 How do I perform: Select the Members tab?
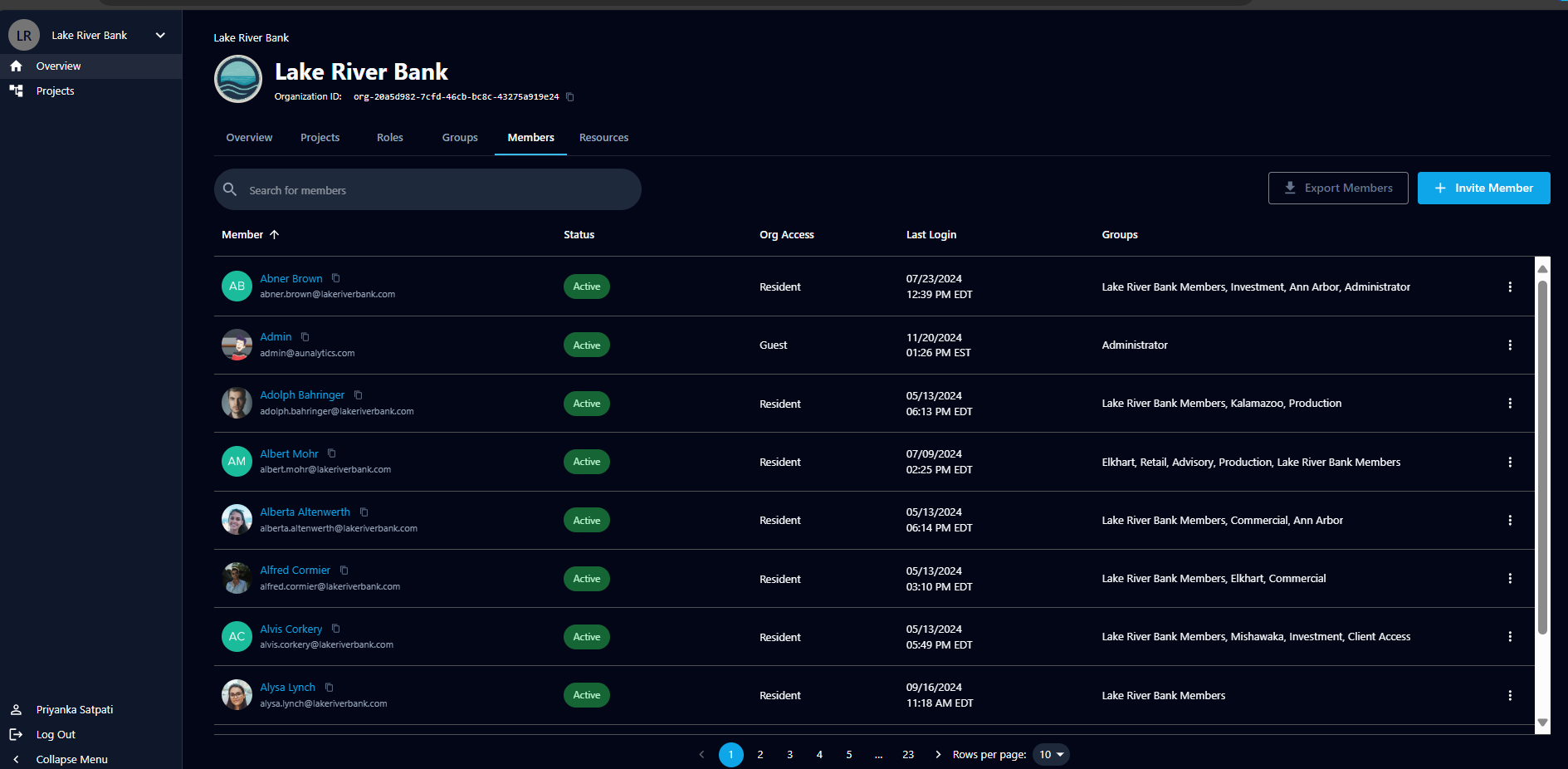(x=531, y=137)
